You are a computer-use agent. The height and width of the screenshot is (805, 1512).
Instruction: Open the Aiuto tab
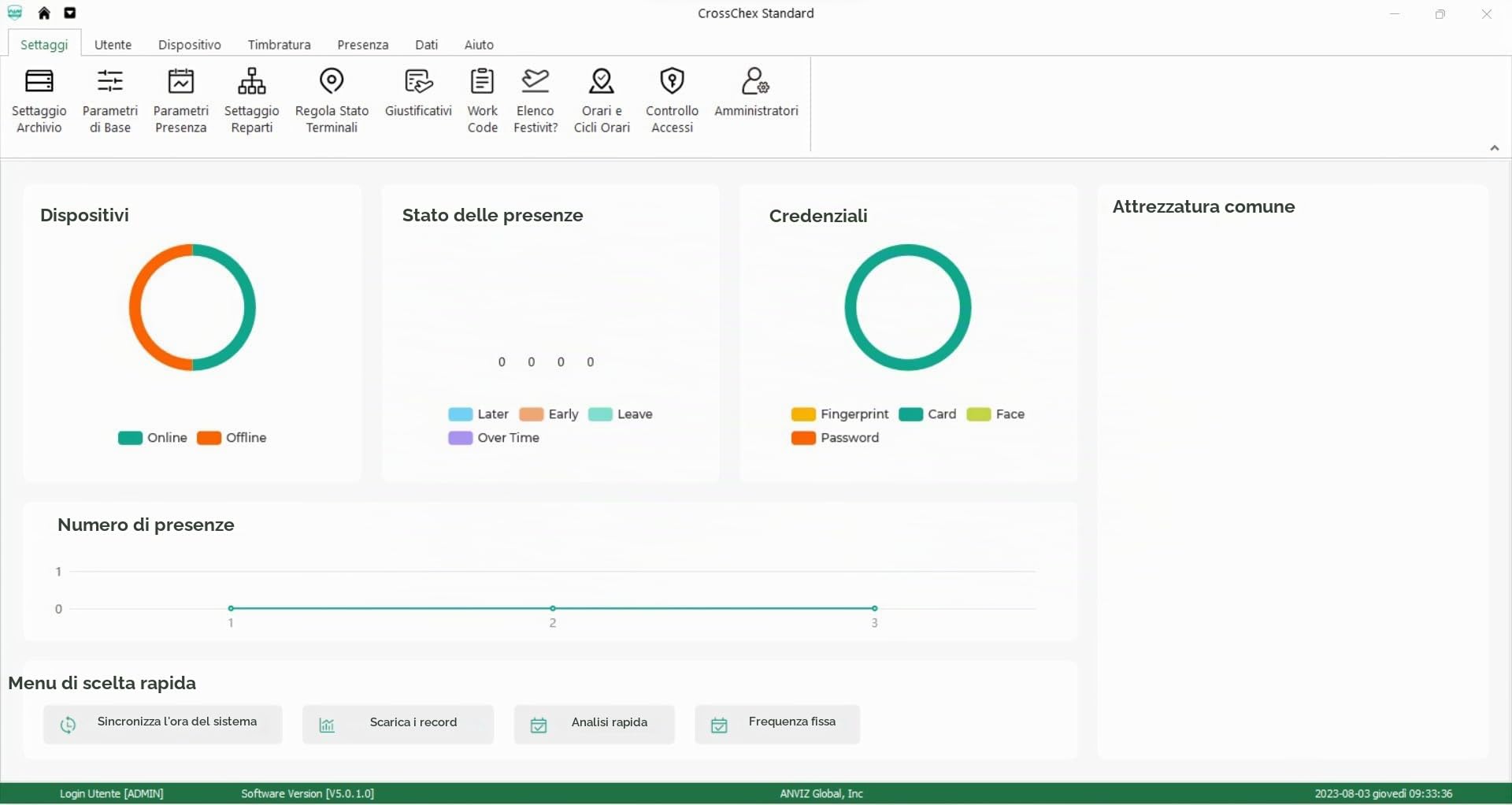478,44
